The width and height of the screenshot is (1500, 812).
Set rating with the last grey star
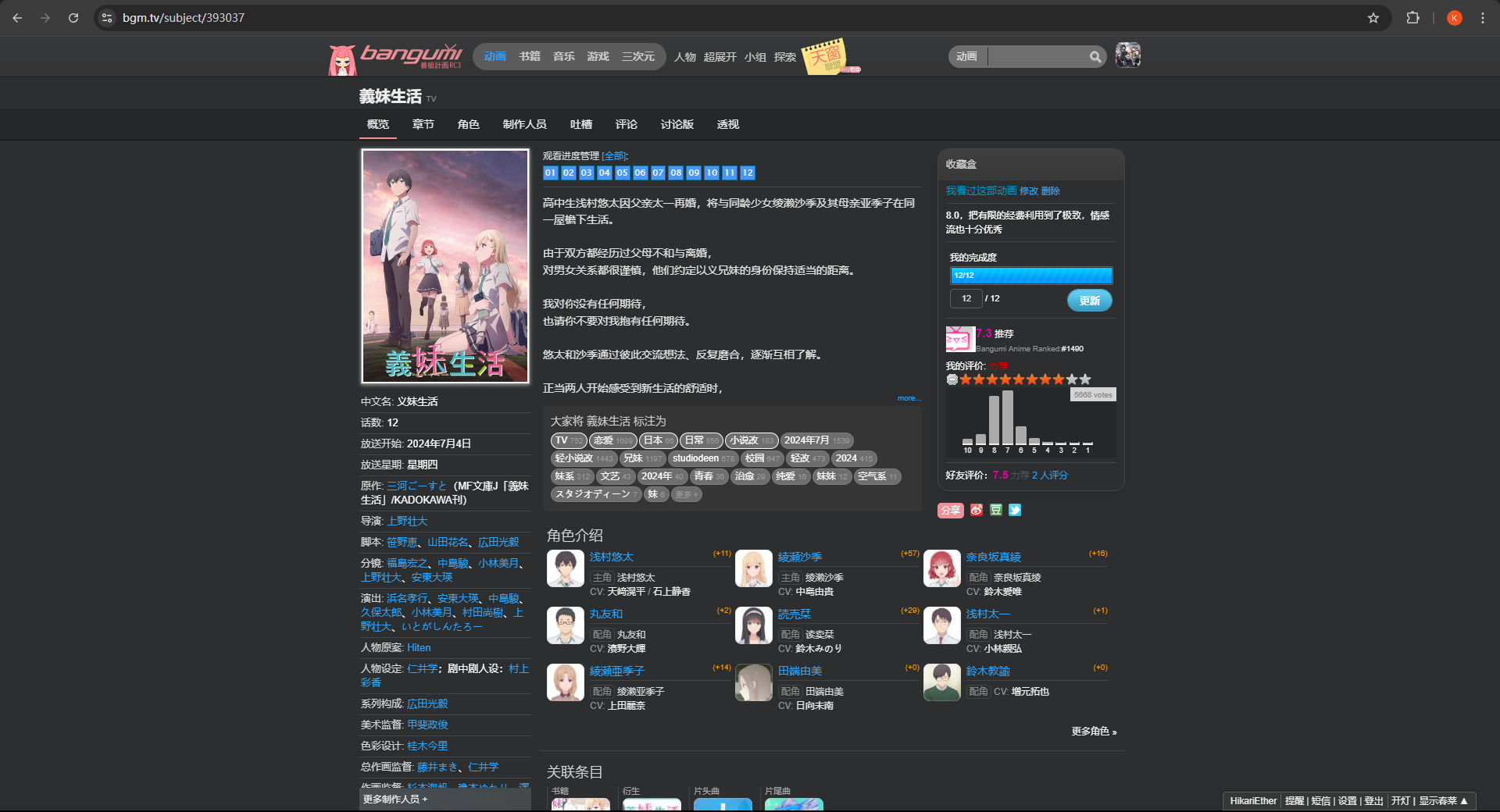pyautogui.click(x=1084, y=379)
